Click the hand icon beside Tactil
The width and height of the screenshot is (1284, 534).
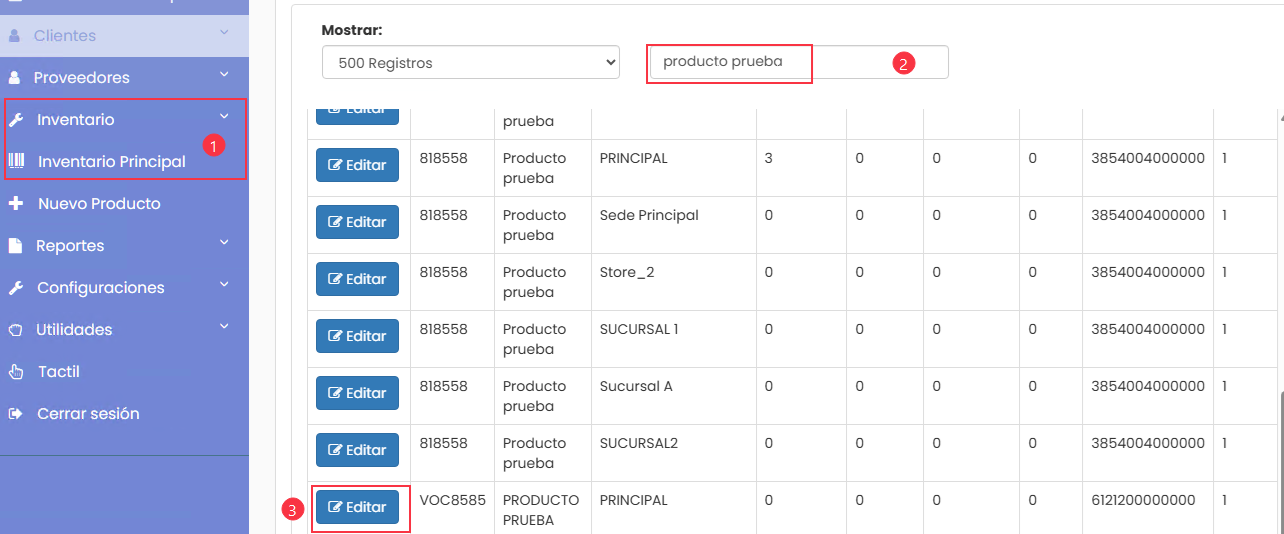pos(15,372)
